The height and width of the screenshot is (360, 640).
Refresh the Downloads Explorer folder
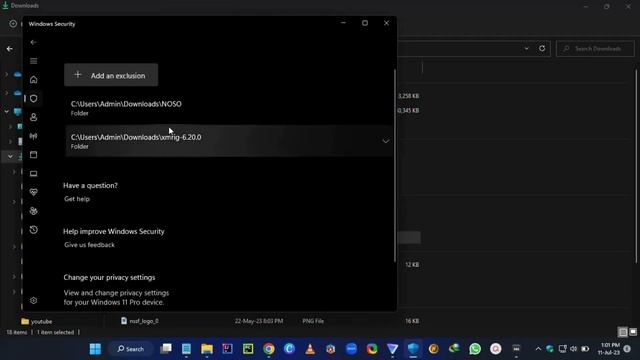click(x=542, y=49)
